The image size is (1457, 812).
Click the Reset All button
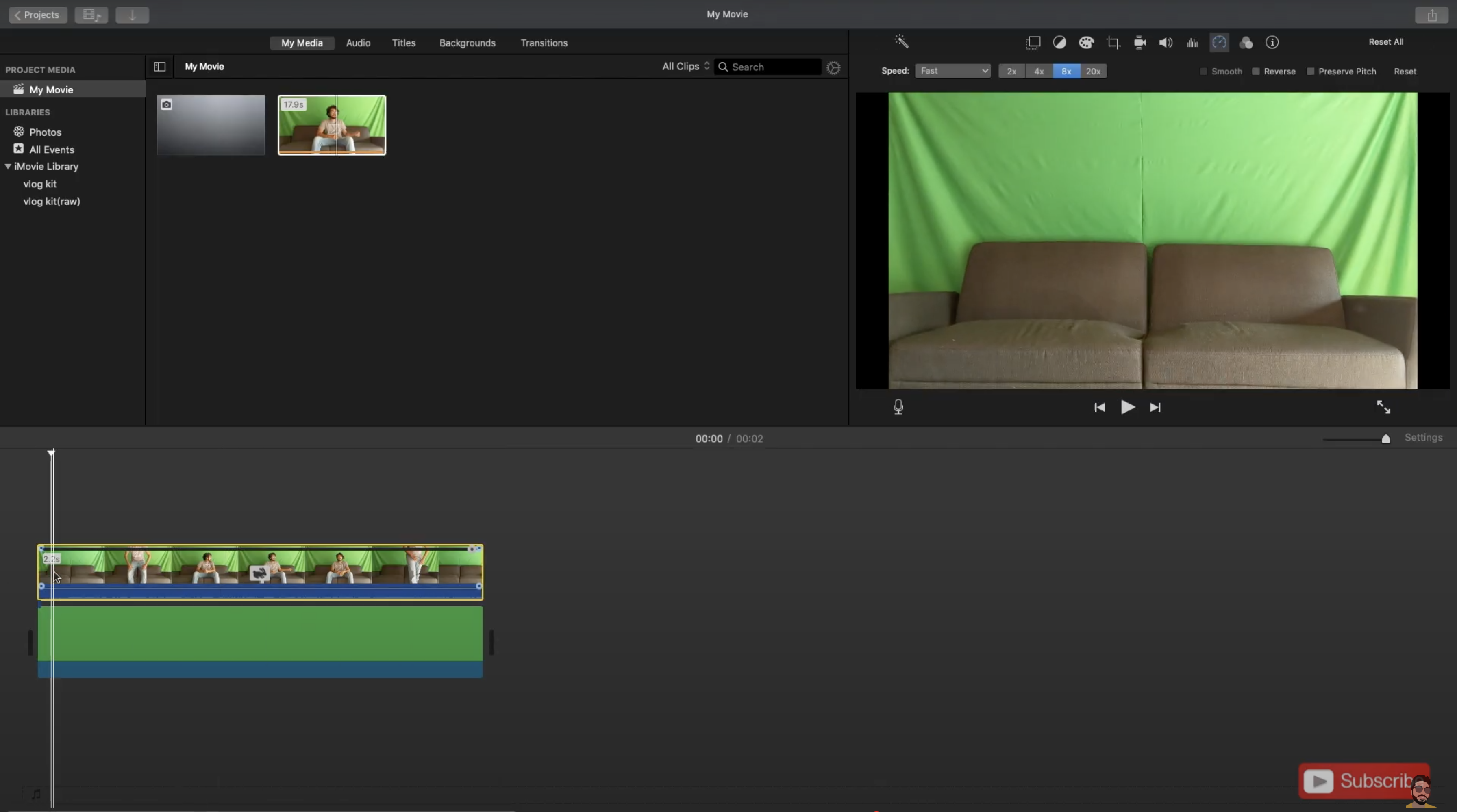[x=1386, y=41]
